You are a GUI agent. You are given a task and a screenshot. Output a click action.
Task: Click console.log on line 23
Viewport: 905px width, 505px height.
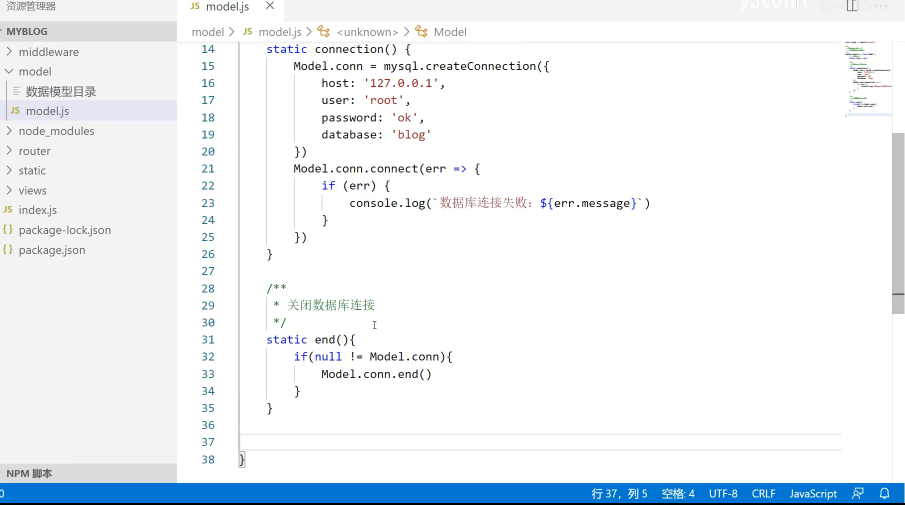387,203
